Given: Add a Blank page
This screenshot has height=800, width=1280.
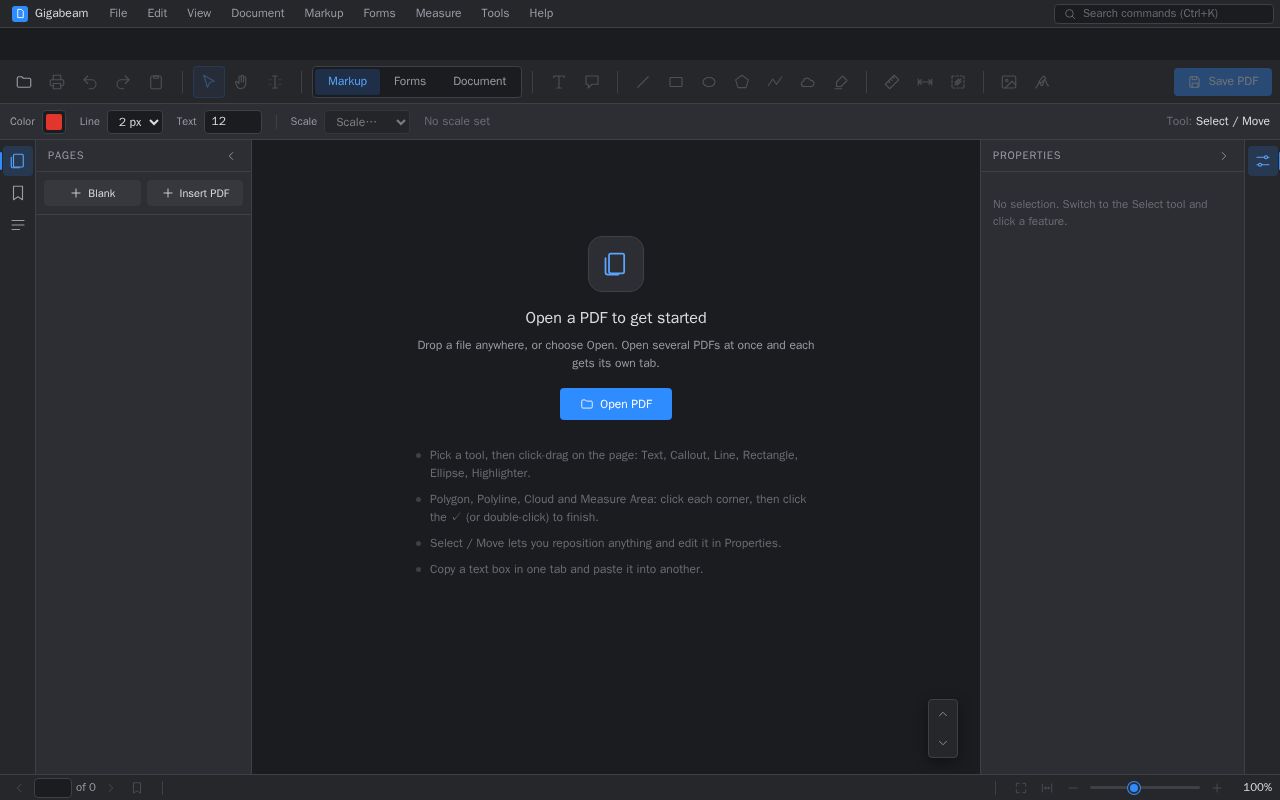Looking at the screenshot, I should [x=92, y=193].
